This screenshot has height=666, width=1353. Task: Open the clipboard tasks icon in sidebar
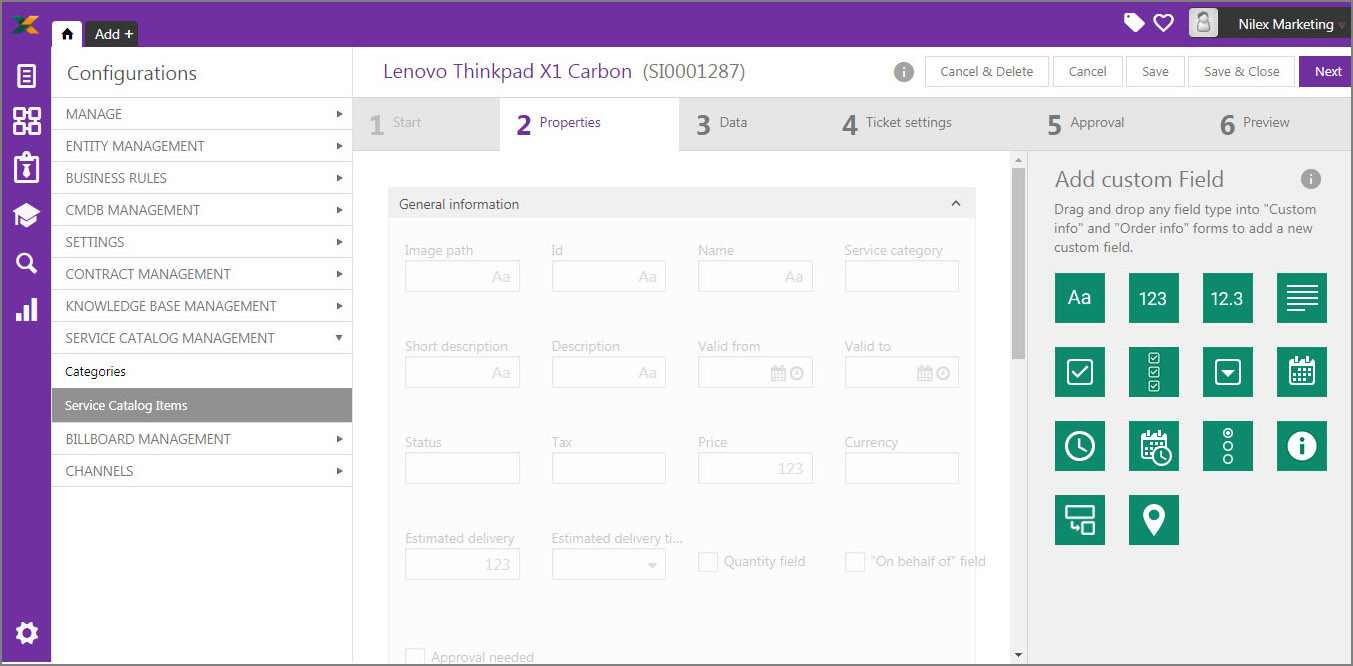click(x=27, y=168)
